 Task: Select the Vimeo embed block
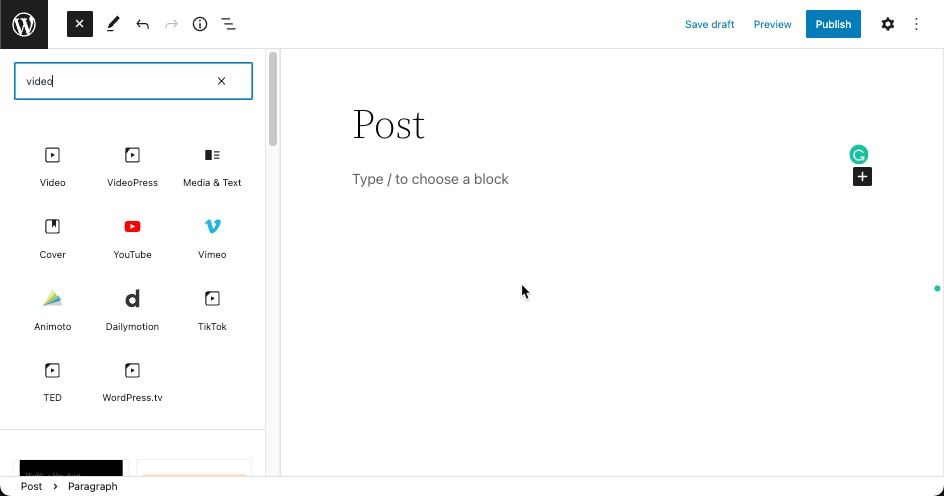(212, 237)
